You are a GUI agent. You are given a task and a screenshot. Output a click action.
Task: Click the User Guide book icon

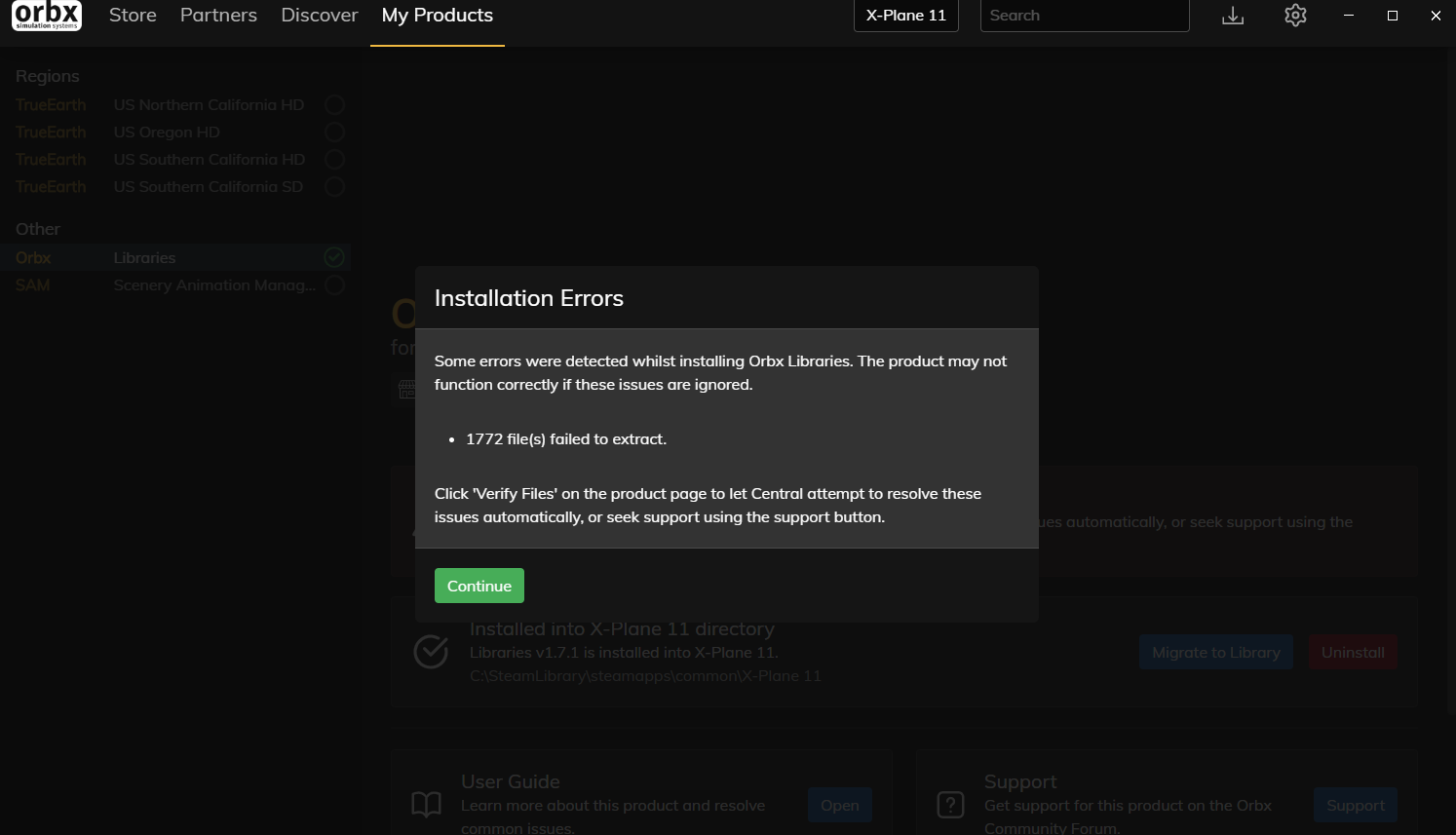pos(427,805)
